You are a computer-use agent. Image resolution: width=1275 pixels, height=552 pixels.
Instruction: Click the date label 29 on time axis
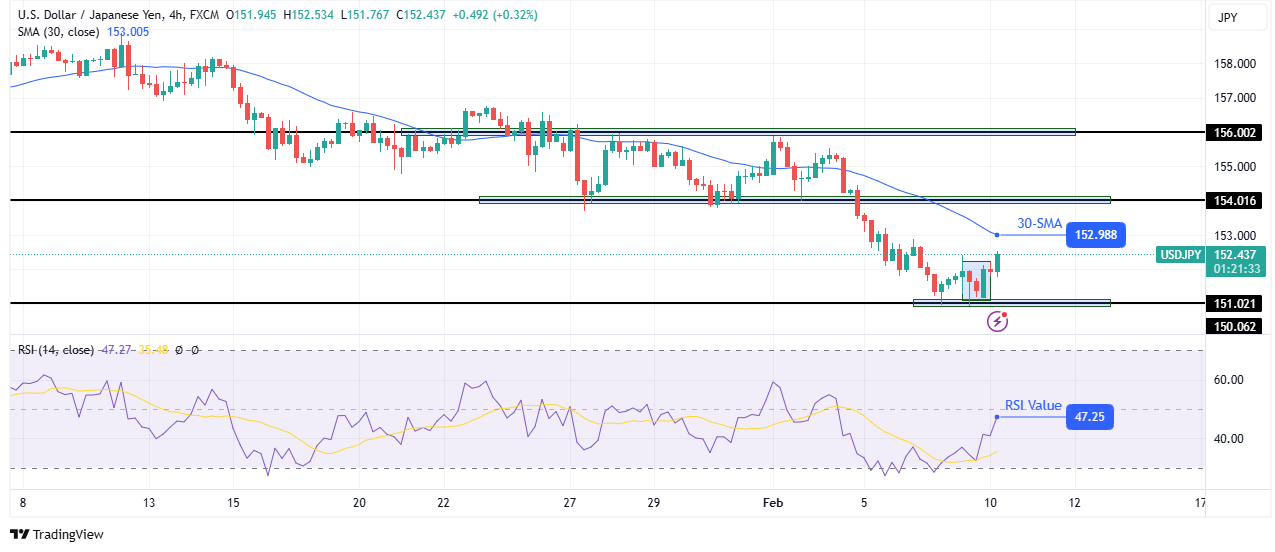coord(654,503)
